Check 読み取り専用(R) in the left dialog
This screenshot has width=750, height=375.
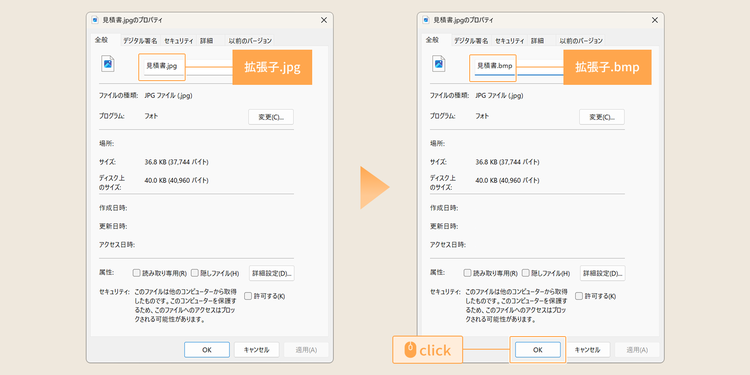point(136,273)
